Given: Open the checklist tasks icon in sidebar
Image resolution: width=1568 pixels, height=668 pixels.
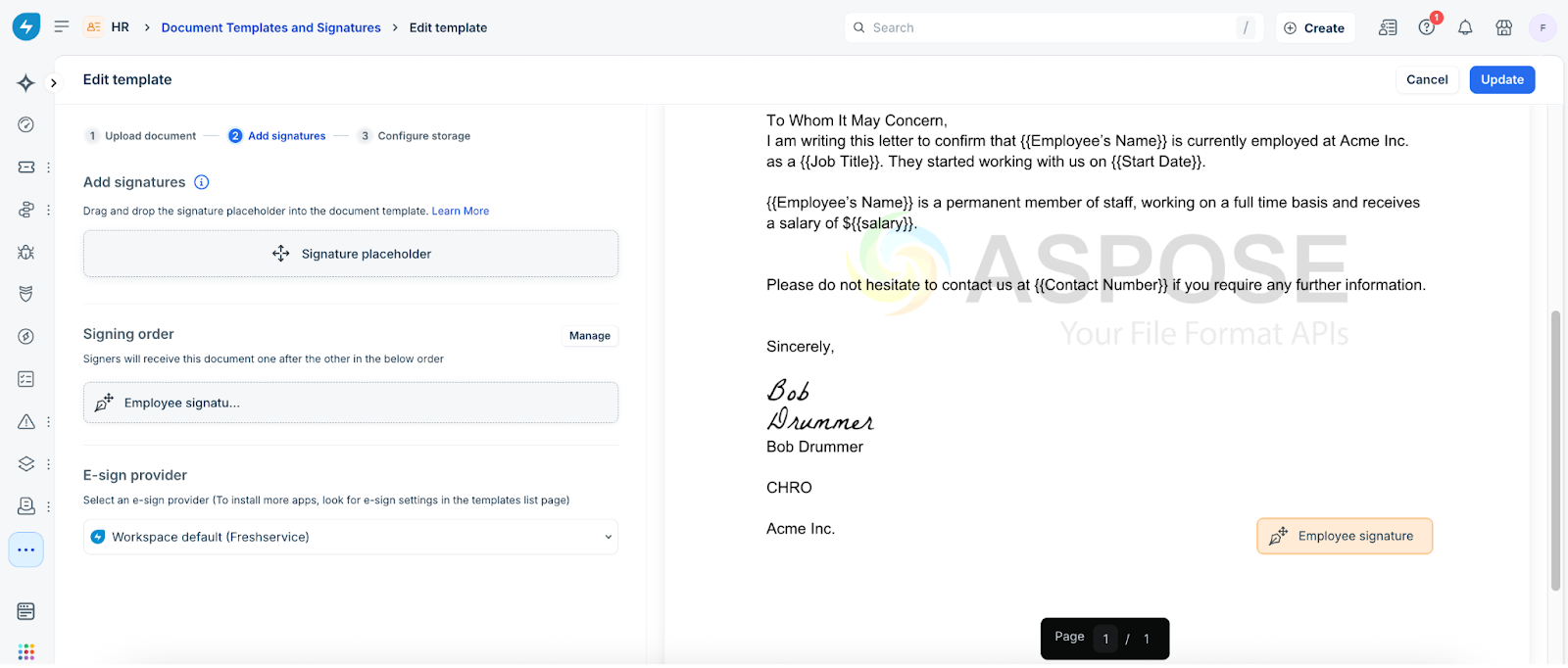Looking at the screenshot, I should (x=26, y=379).
